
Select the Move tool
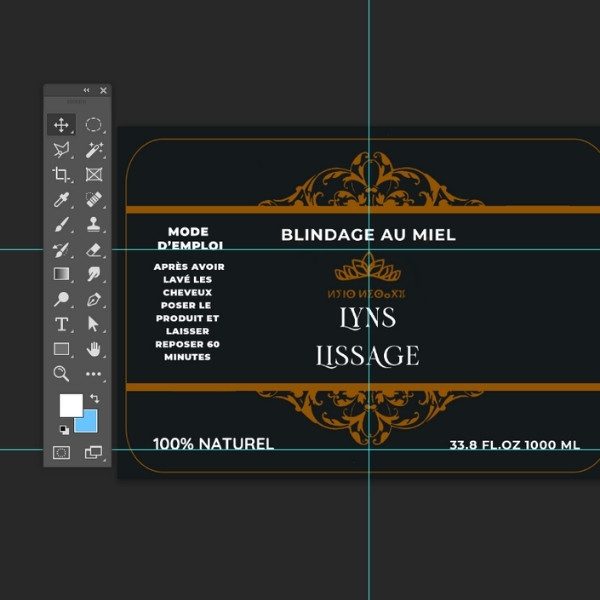(61, 125)
